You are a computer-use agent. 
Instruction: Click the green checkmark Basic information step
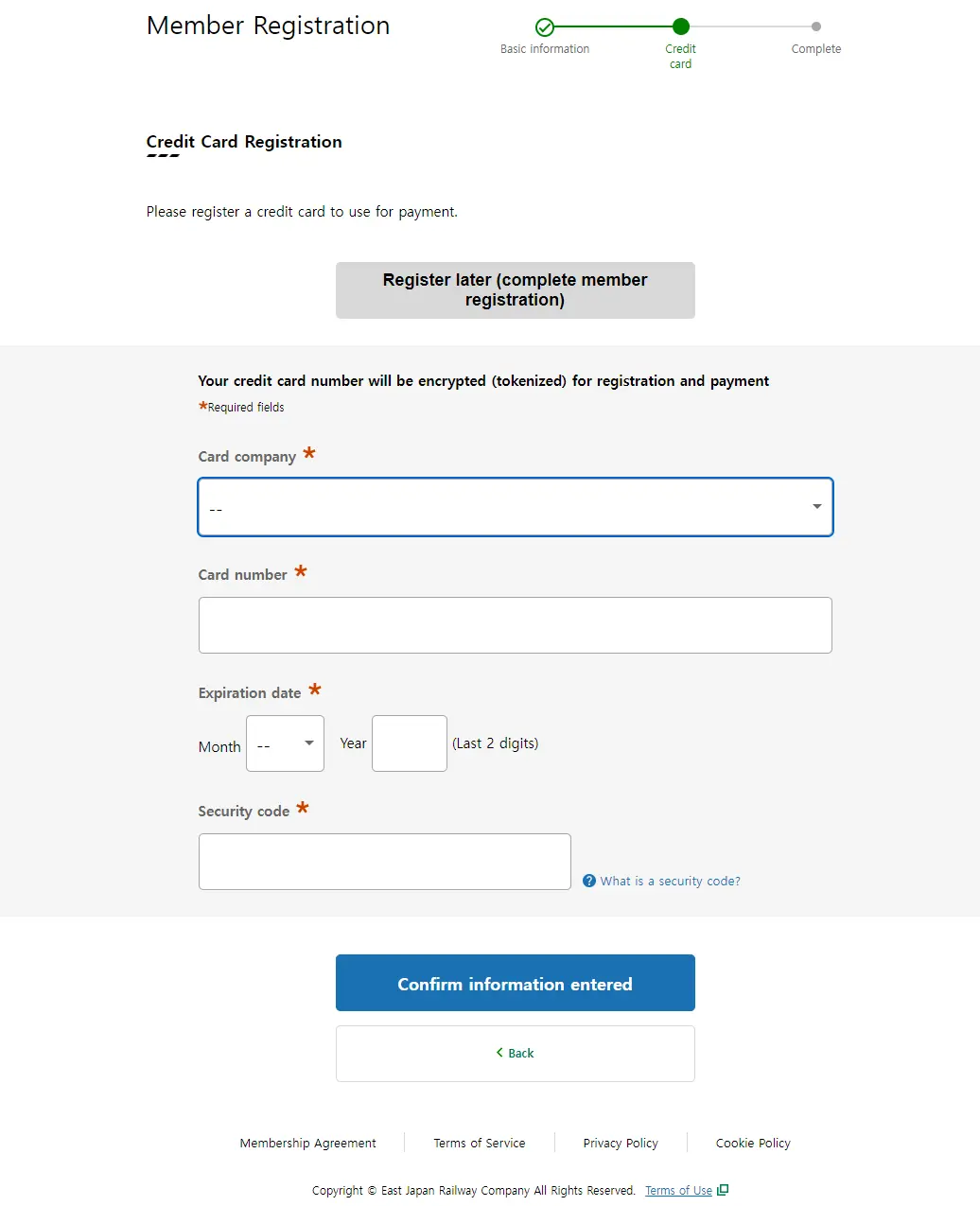(x=545, y=27)
